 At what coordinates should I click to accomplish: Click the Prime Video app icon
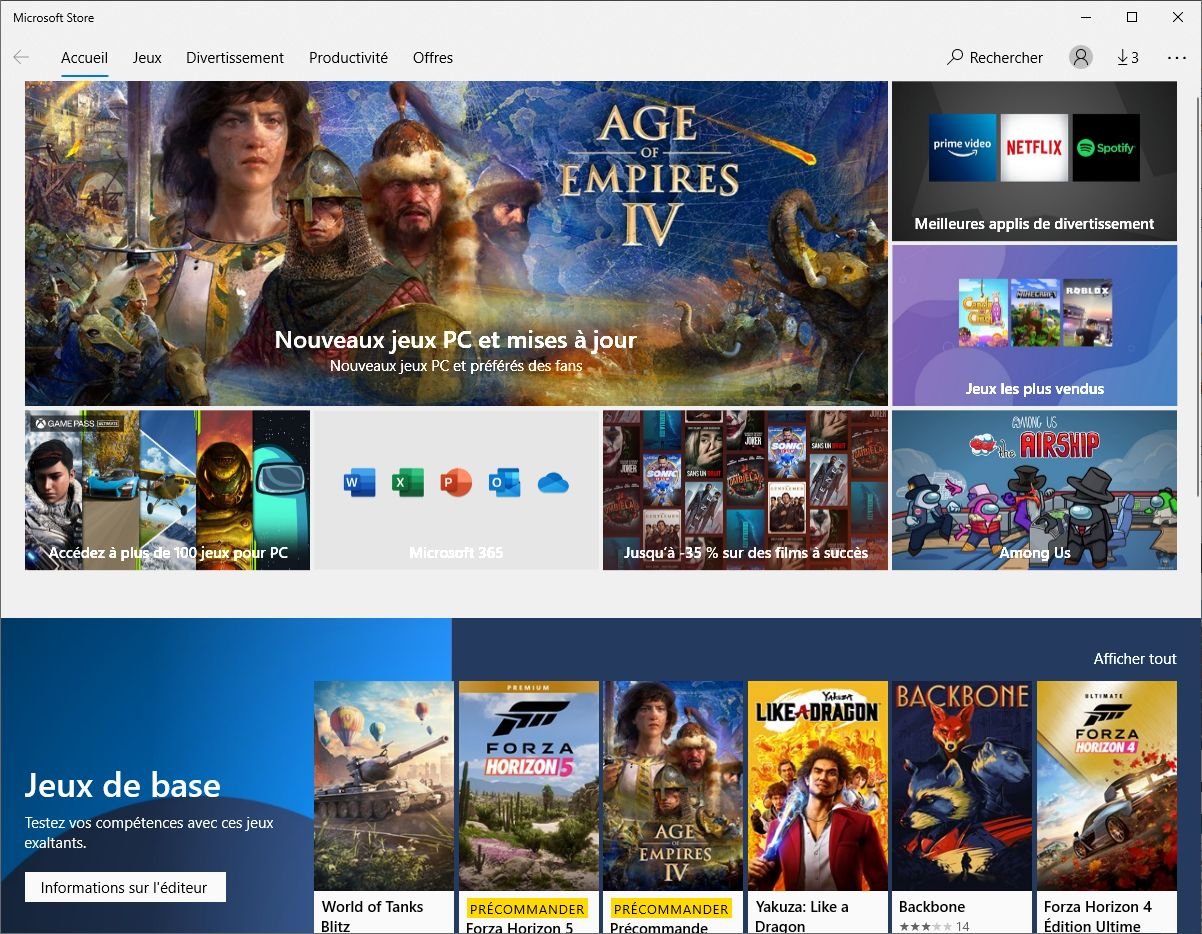pyautogui.click(x=962, y=147)
